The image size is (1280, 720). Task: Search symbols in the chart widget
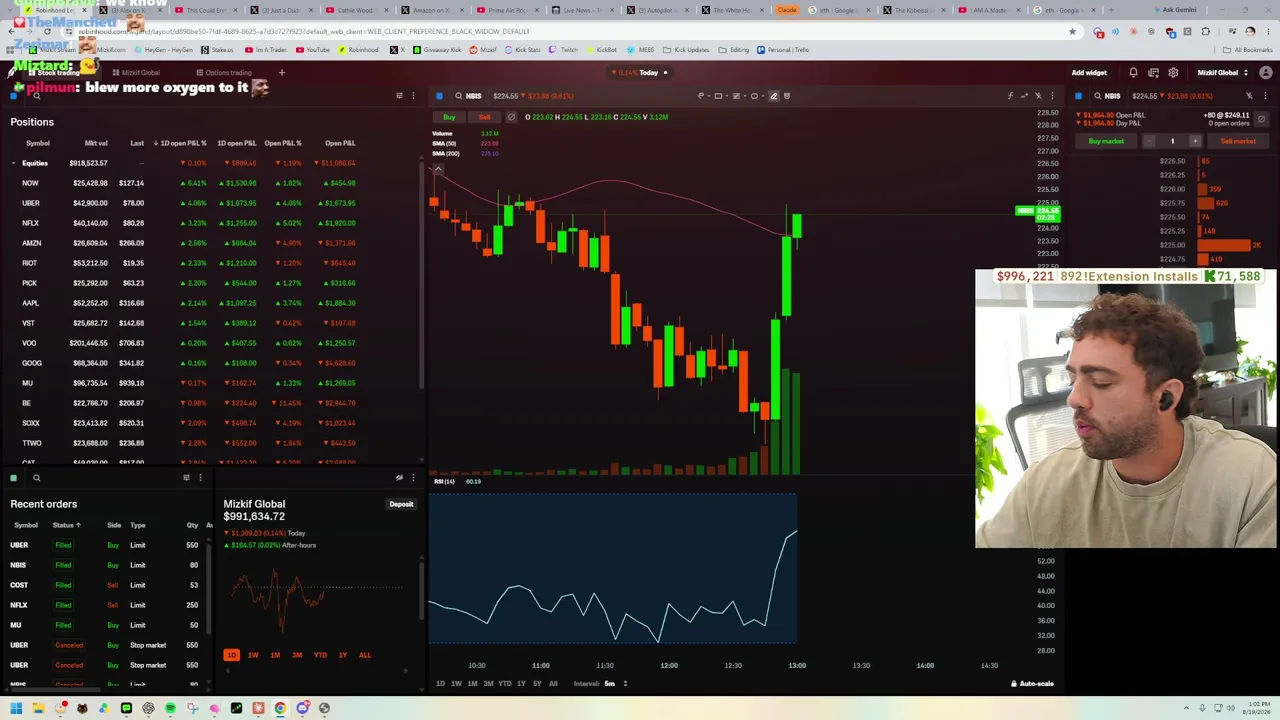(x=459, y=96)
